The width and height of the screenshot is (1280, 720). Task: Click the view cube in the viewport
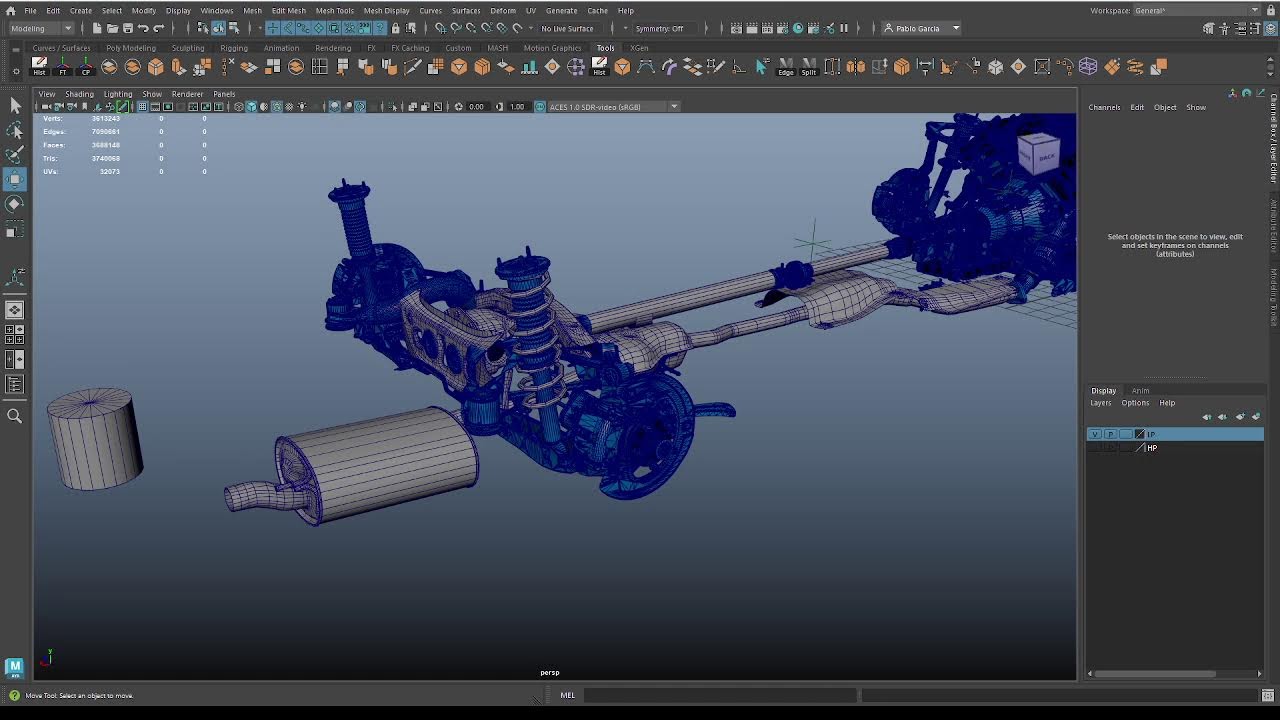(x=1038, y=155)
